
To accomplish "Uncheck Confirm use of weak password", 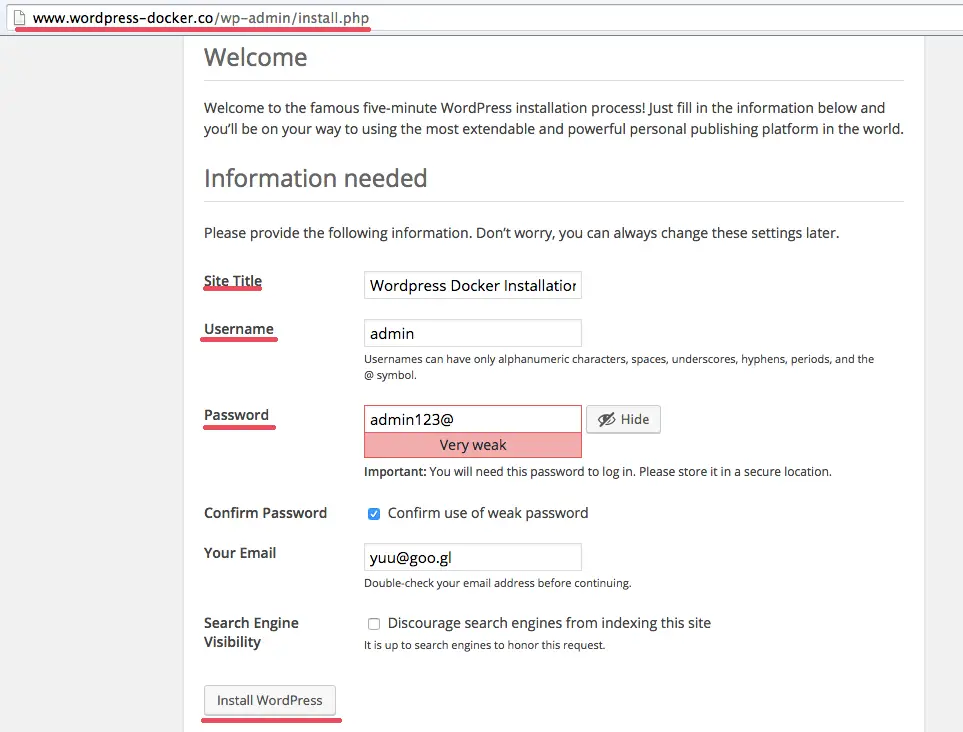I will 373,513.
